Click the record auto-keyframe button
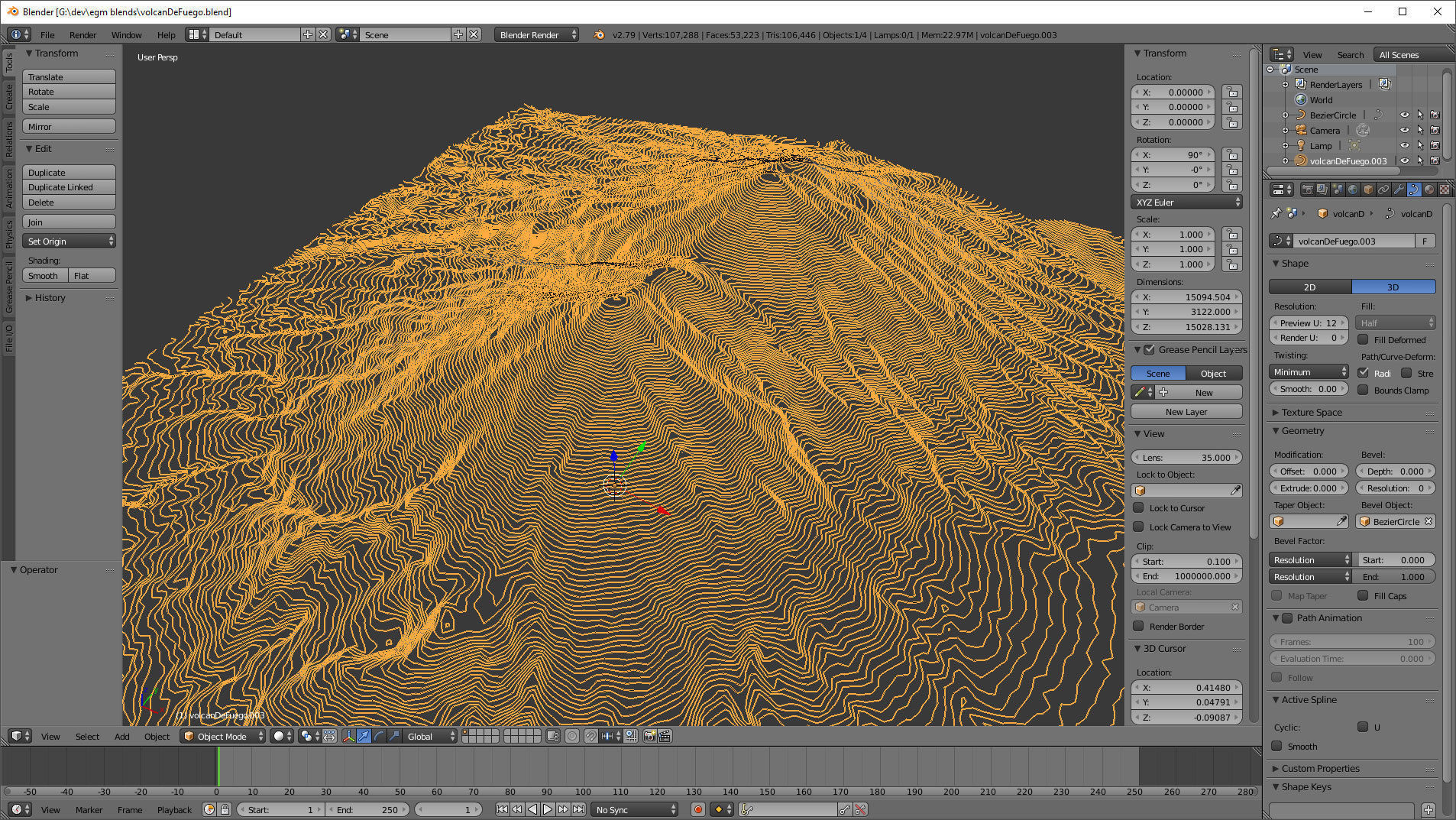 tap(697, 809)
